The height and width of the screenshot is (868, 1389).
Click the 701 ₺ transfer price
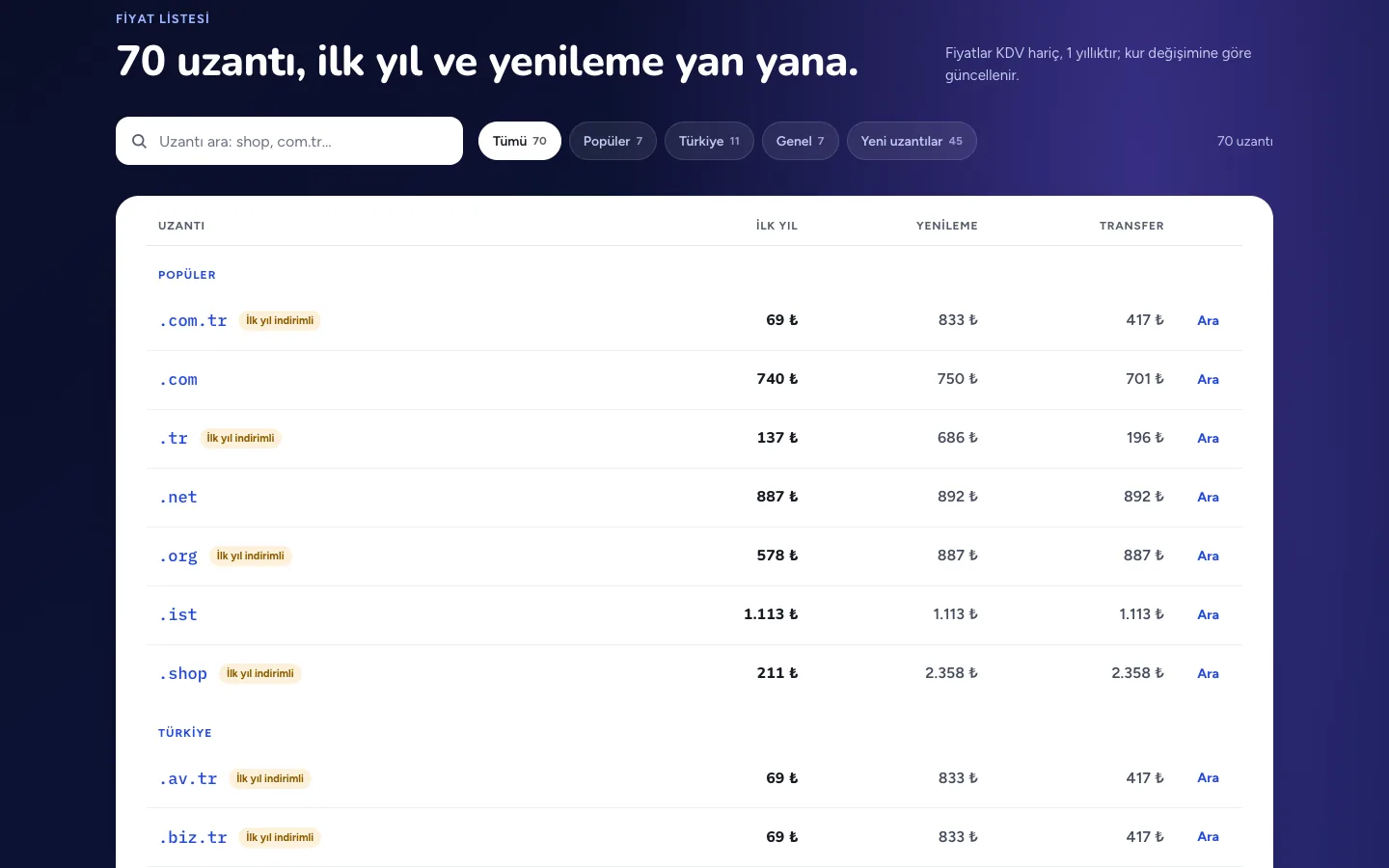(x=1145, y=379)
